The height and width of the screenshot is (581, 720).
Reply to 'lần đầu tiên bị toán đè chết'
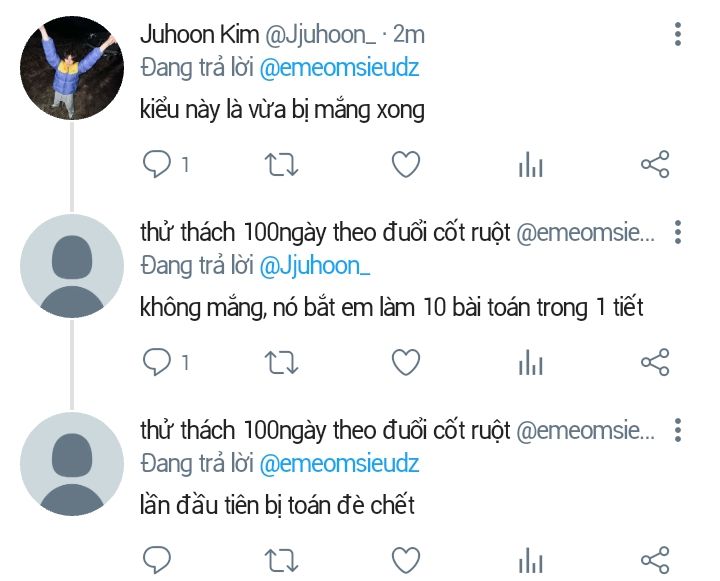pyautogui.click(x=157, y=560)
